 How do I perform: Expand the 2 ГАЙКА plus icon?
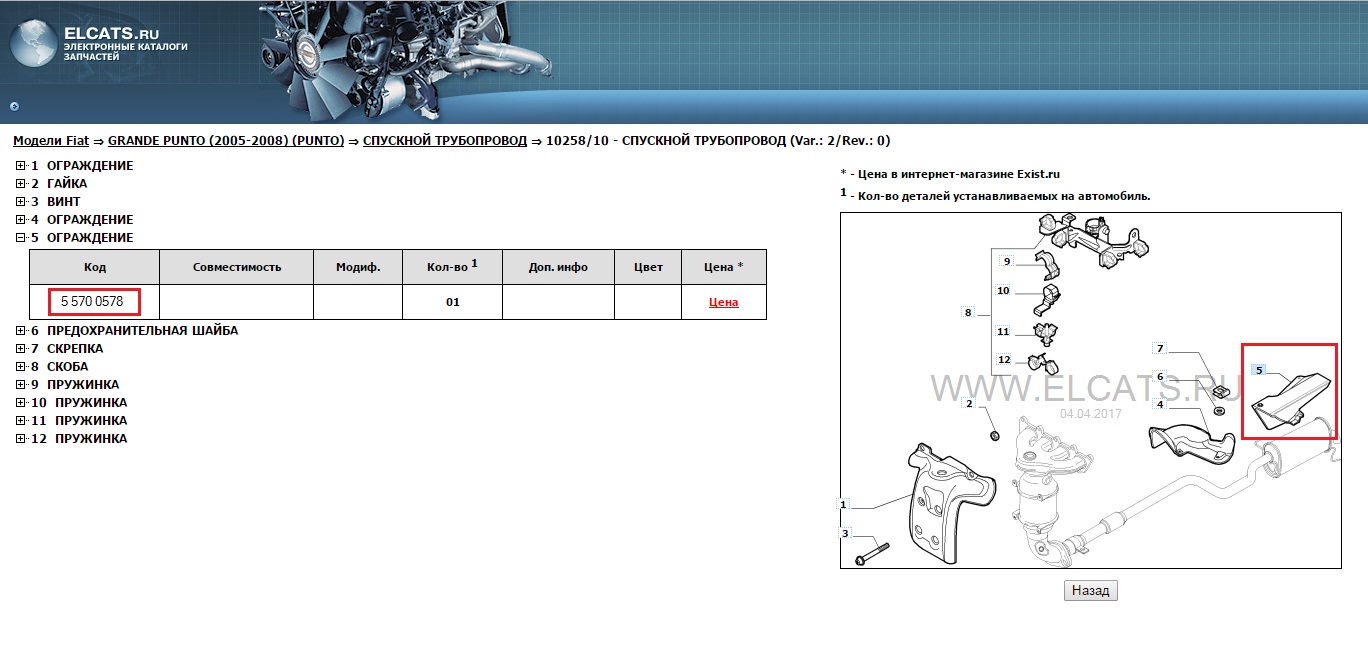click(21, 184)
